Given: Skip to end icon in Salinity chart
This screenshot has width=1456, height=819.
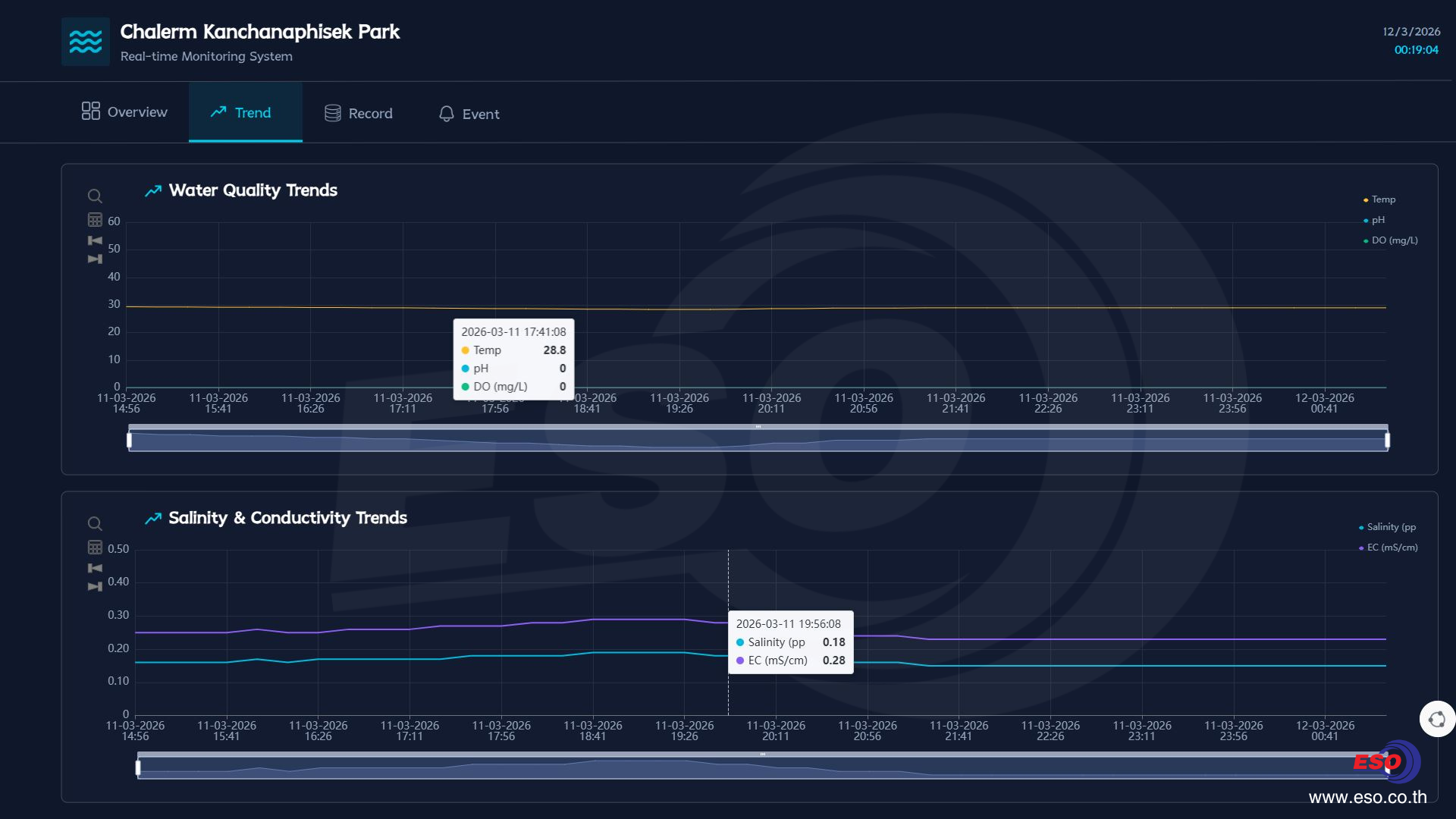Looking at the screenshot, I should point(95,587).
